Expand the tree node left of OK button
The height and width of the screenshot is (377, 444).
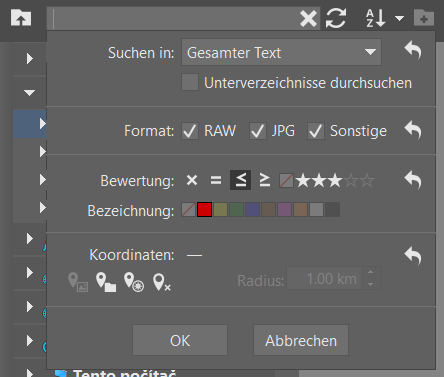coord(30,340)
